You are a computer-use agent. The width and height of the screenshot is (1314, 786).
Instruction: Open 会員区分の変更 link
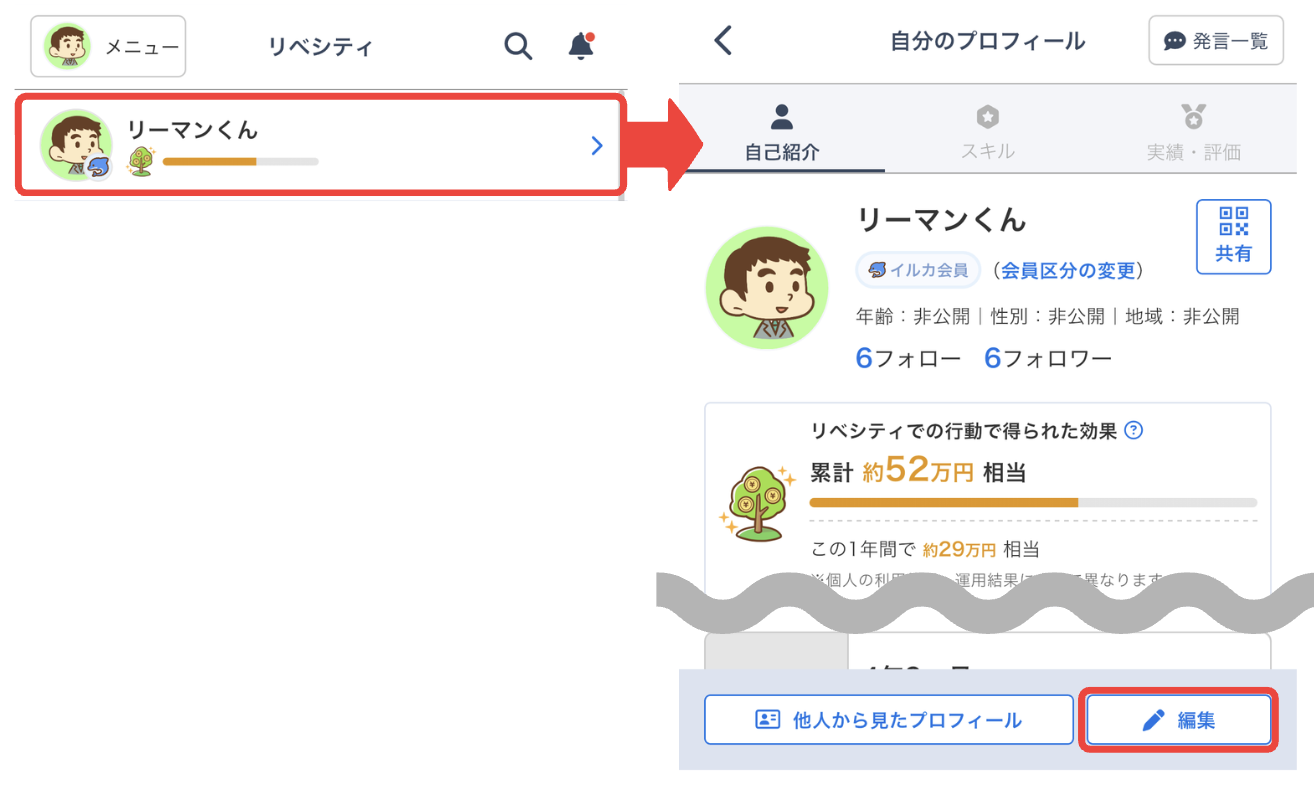pyautogui.click(x=1068, y=271)
